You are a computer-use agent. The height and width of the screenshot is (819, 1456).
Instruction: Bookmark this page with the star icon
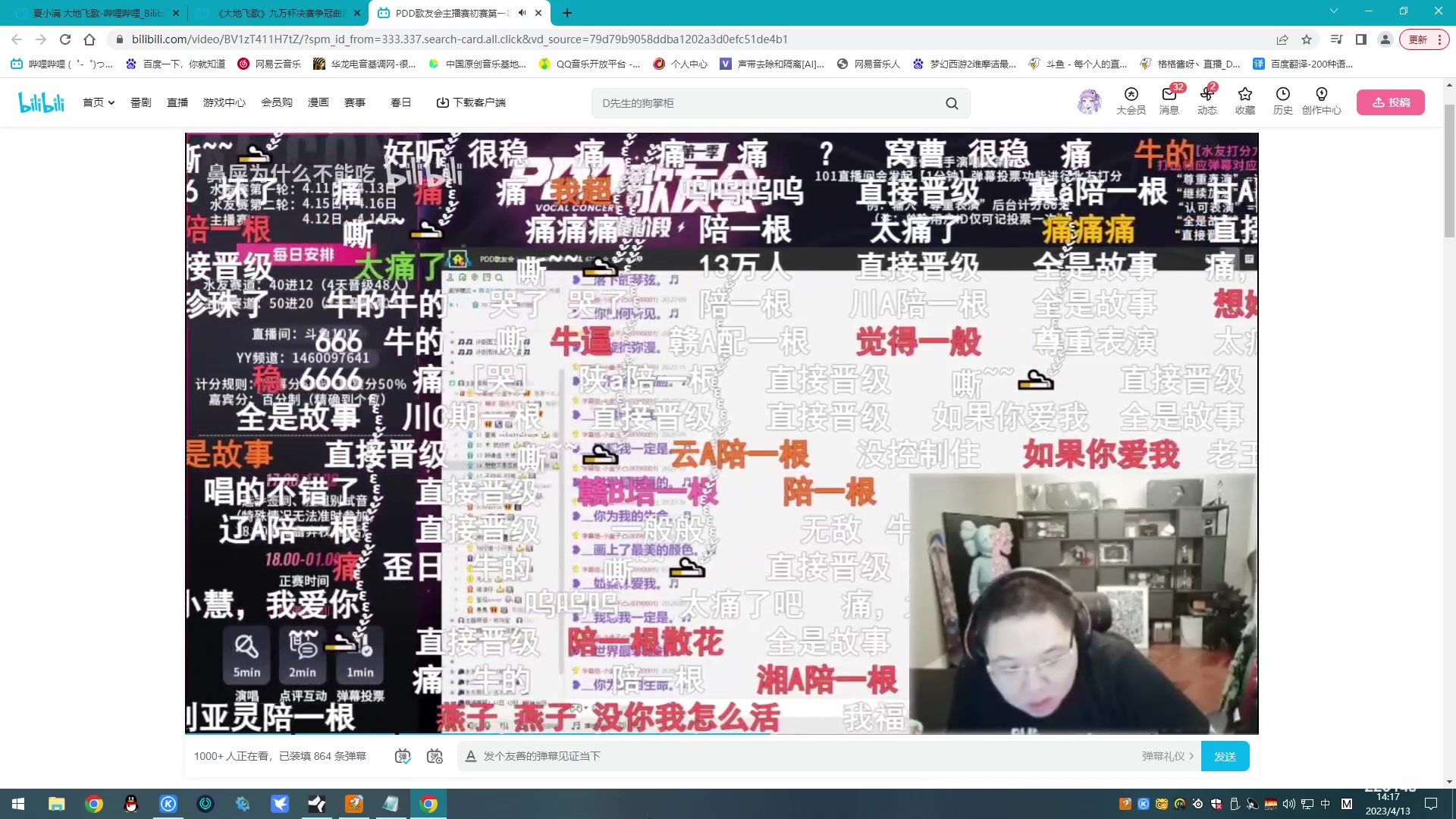pyautogui.click(x=1307, y=39)
